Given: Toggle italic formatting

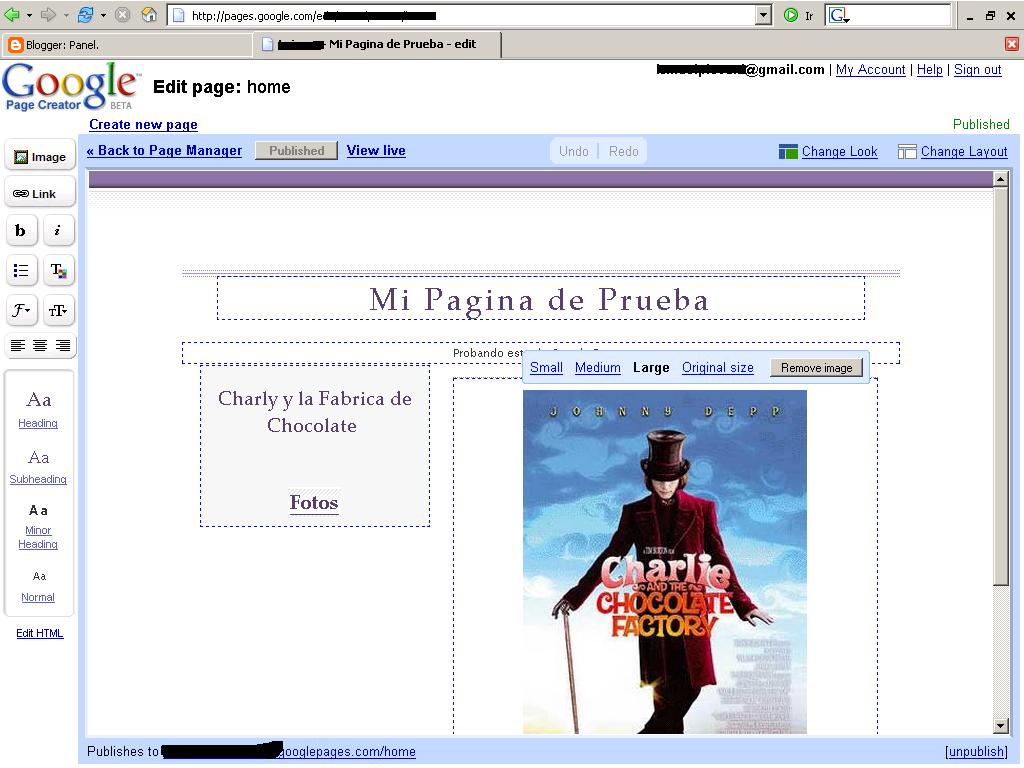Looking at the screenshot, I should tap(58, 231).
